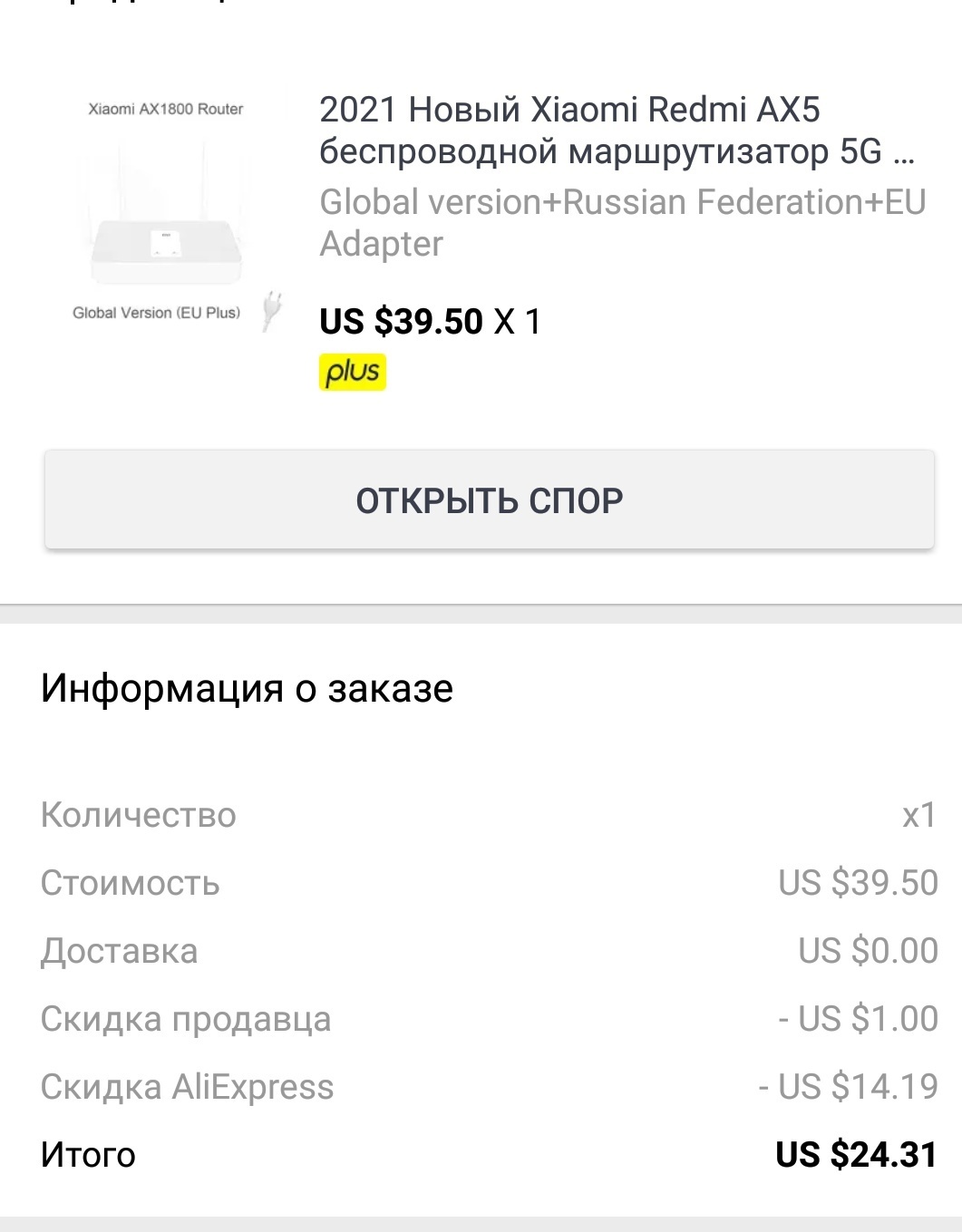The width and height of the screenshot is (962, 1232).
Task: Open the Xiaomi AX1800 router product thumbnail
Action: point(166,214)
